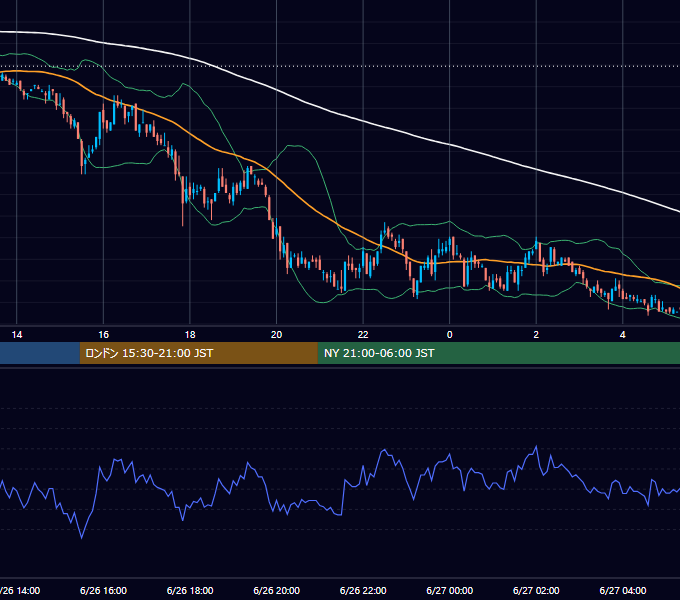Click the '16' hour label on price chart axis

point(103,335)
